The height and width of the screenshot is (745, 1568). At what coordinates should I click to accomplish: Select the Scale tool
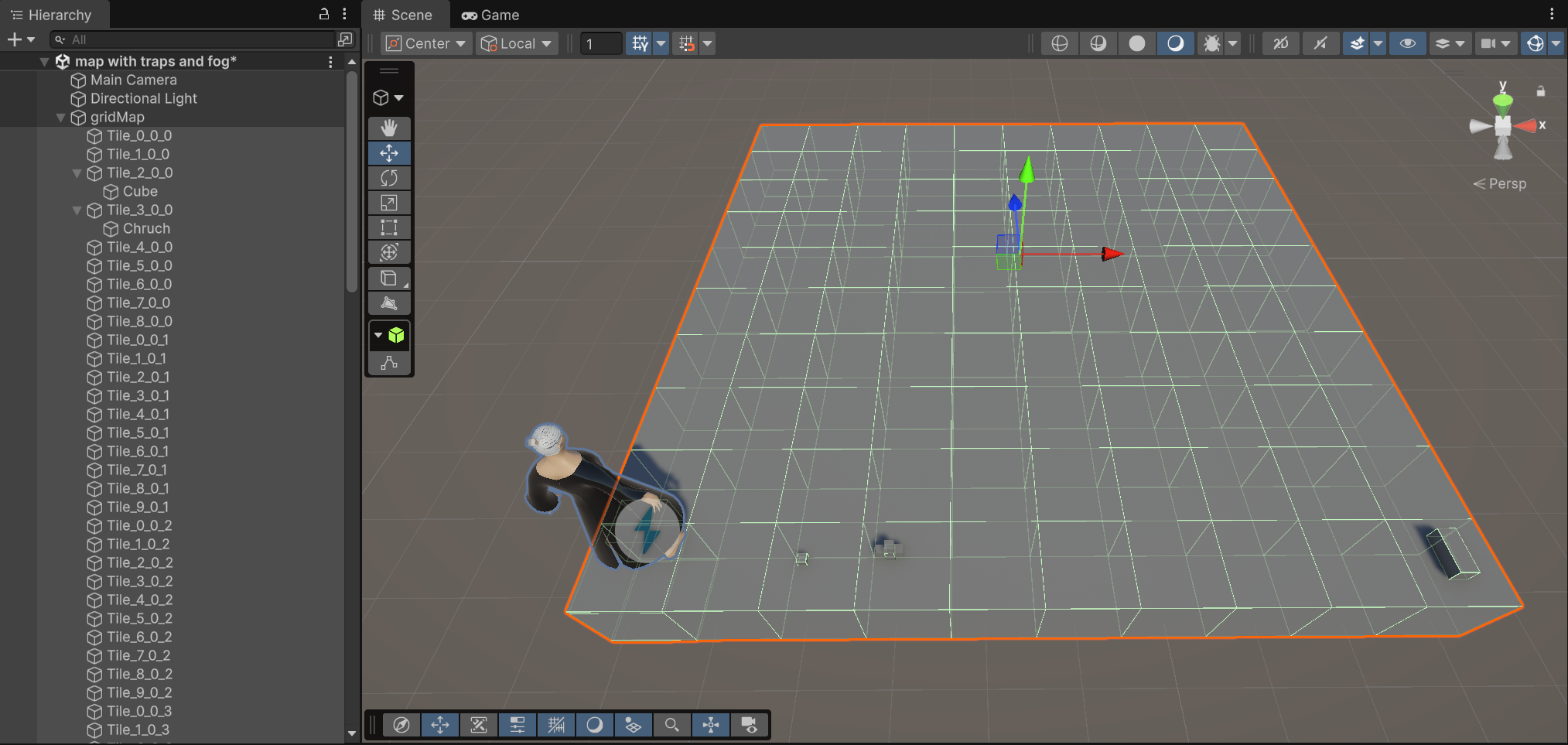pyautogui.click(x=389, y=203)
